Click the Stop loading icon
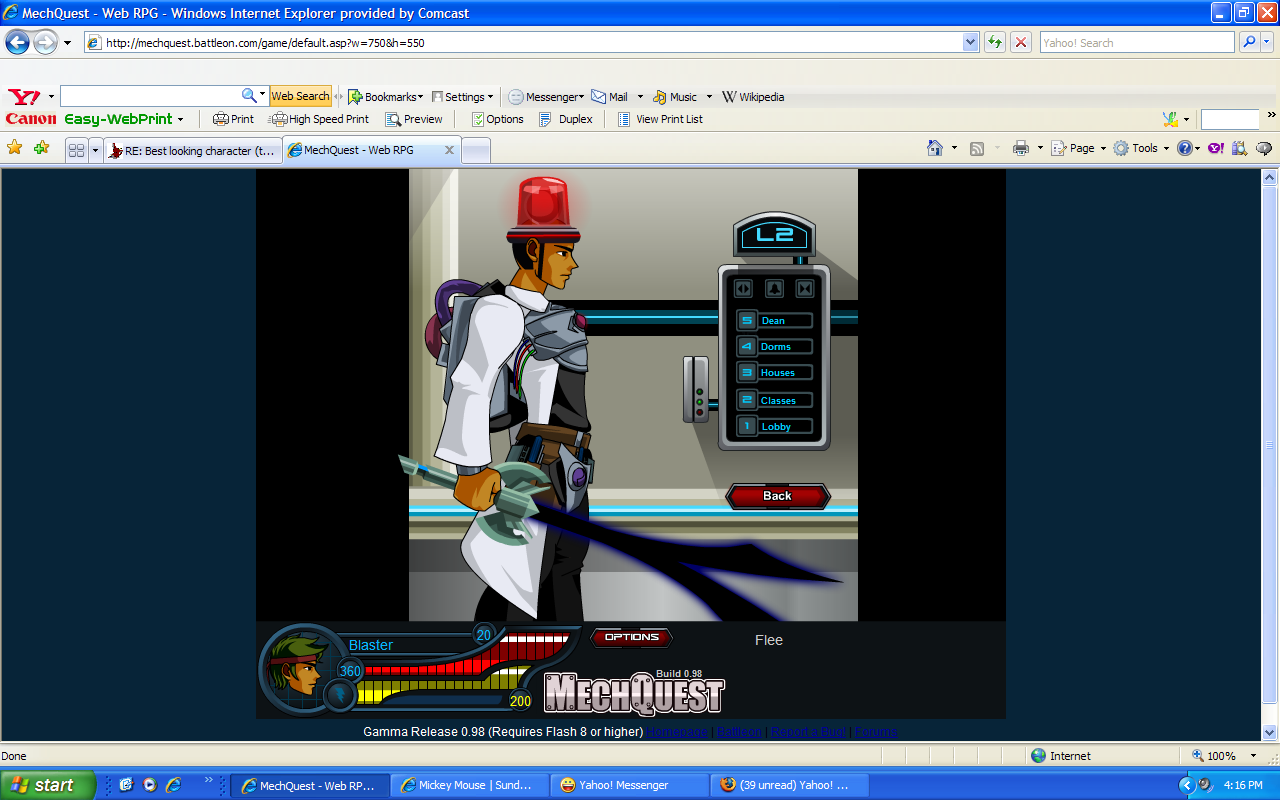The height and width of the screenshot is (800, 1280). click(1021, 42)
